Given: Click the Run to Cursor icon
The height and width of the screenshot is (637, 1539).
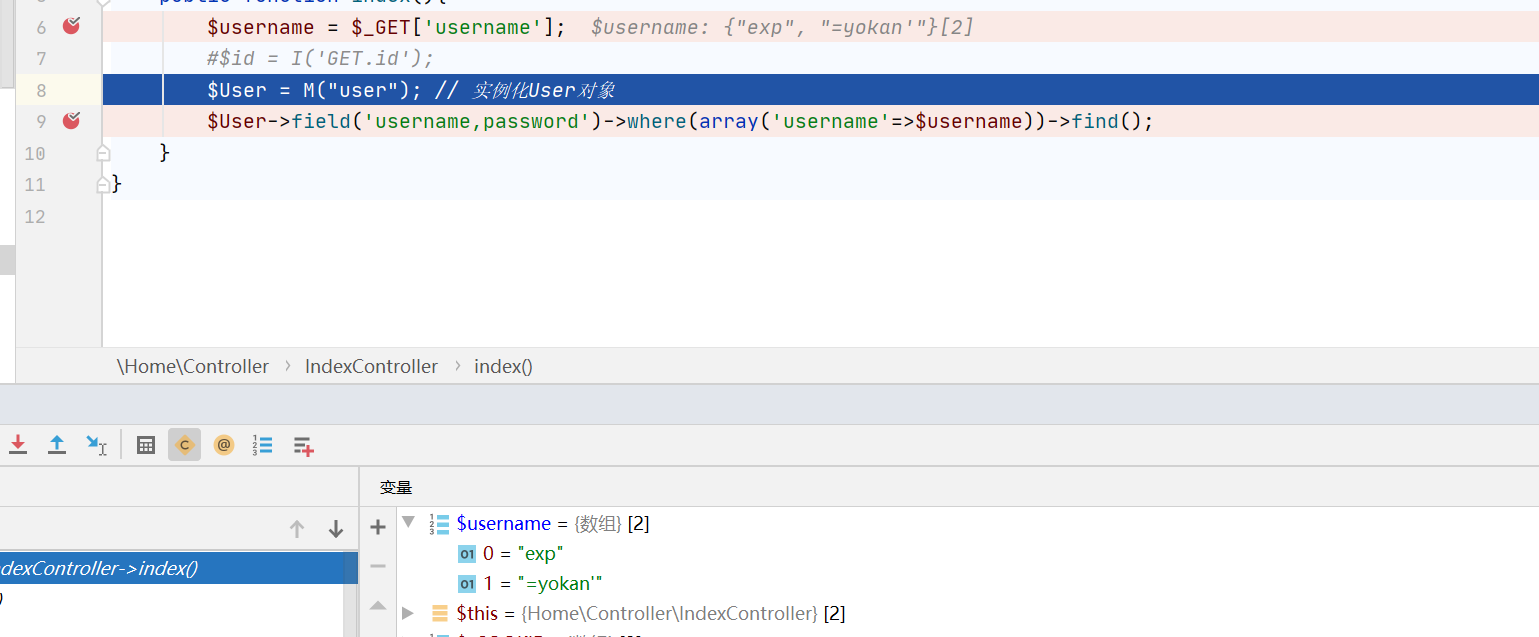Looking at the screenshot, I should click(x=96, y=445).
